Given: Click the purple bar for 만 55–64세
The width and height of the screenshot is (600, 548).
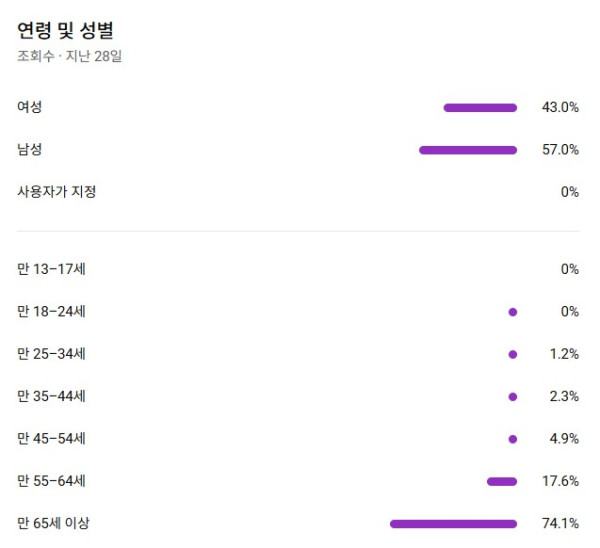Looking at the screenshot, I should click(502, 482).
